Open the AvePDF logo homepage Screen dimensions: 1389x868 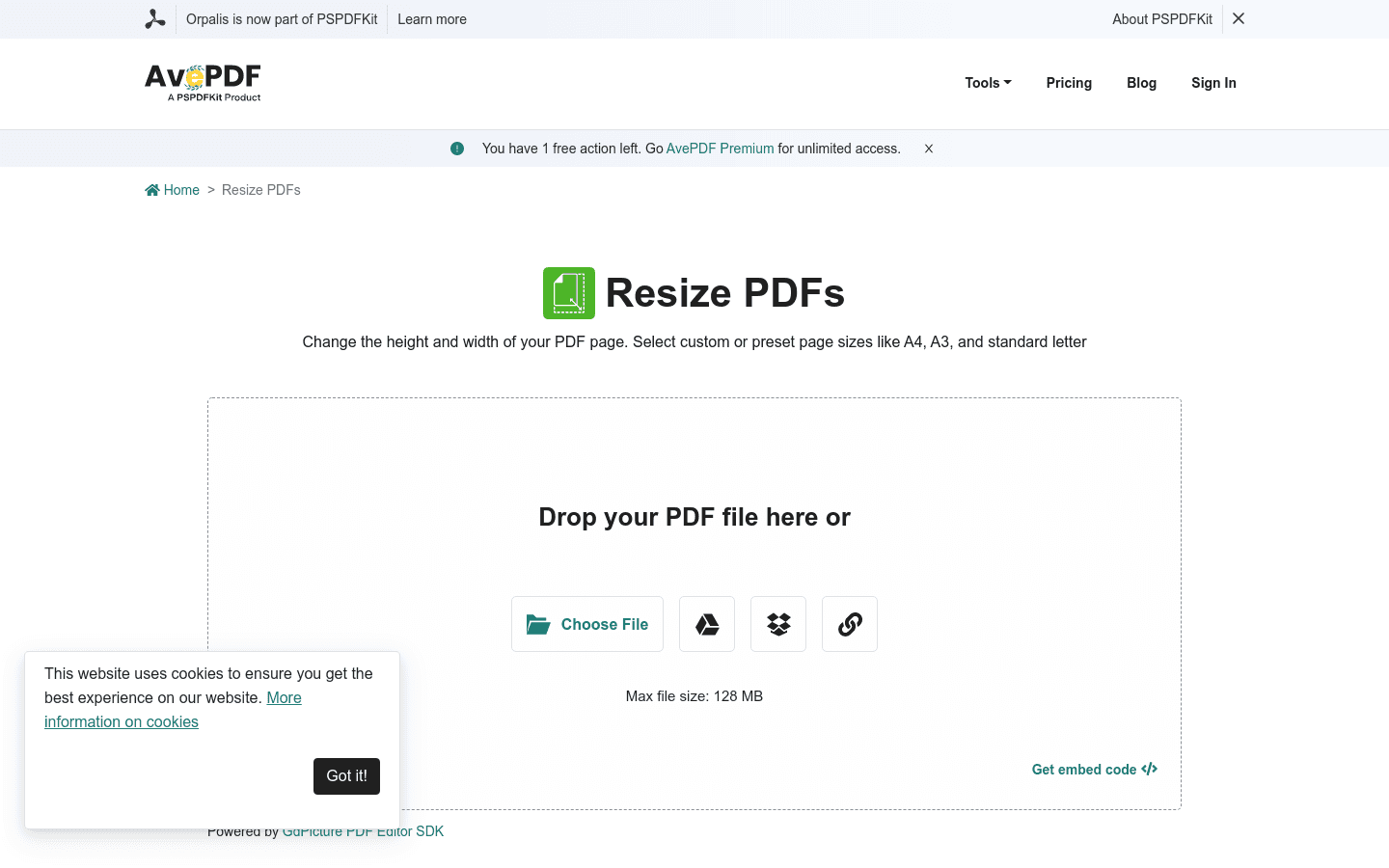coord(203,83)
